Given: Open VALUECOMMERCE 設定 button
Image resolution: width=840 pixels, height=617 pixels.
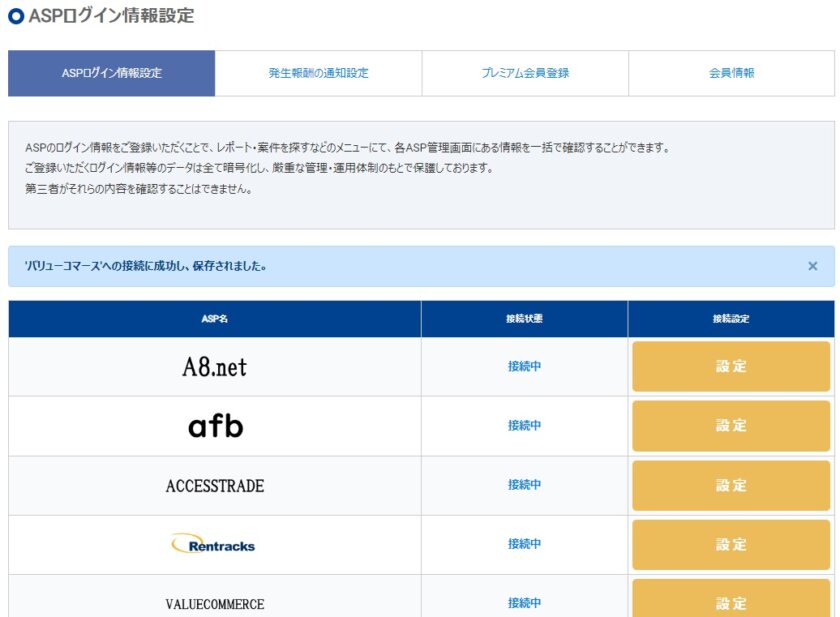Looking at the screenshot, I should point(731,600).
